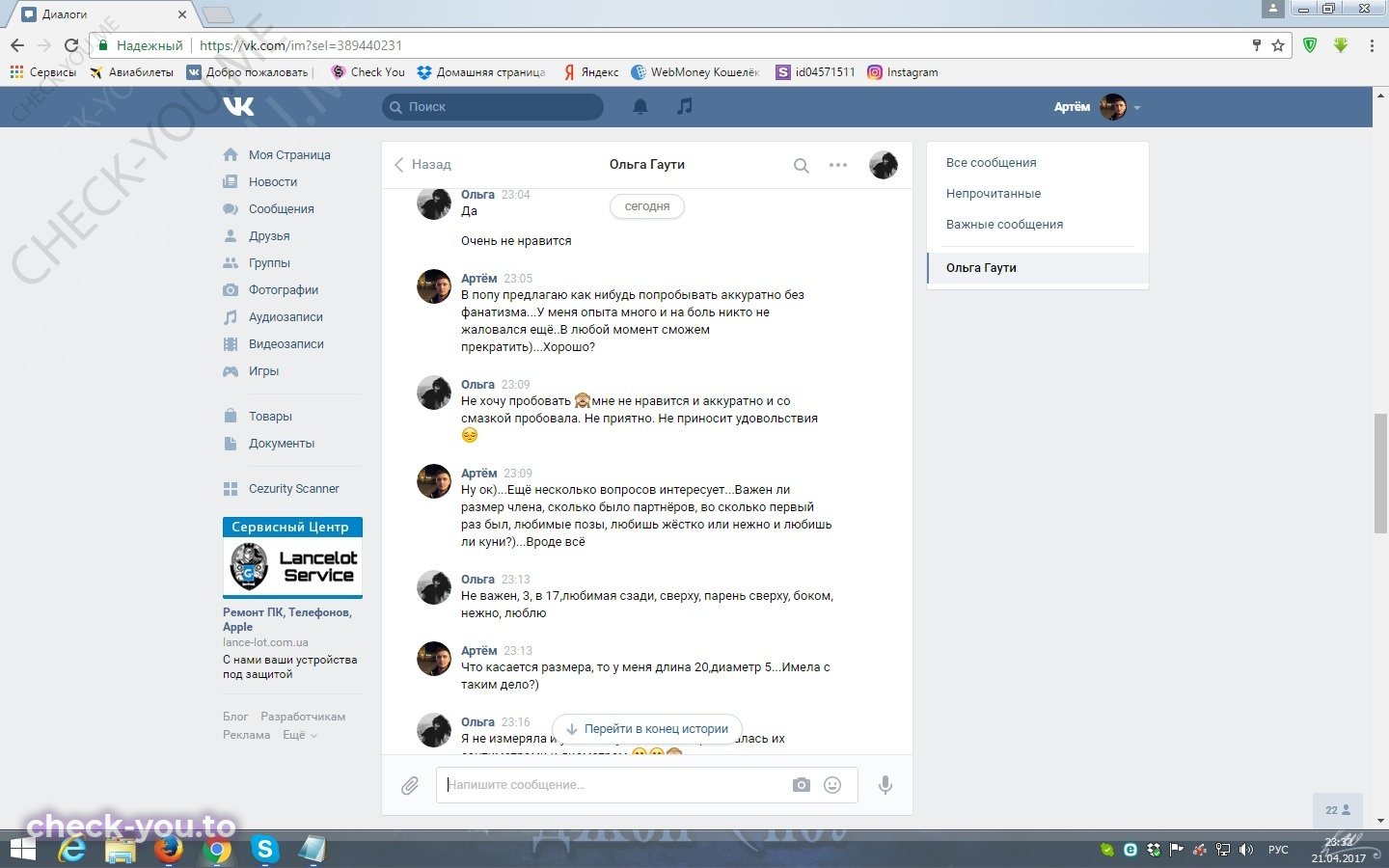Viewport: 1389px width, 868px height.
Task: Click the page vertical scrollbar thumb
Action: (x=1380, y=473)
